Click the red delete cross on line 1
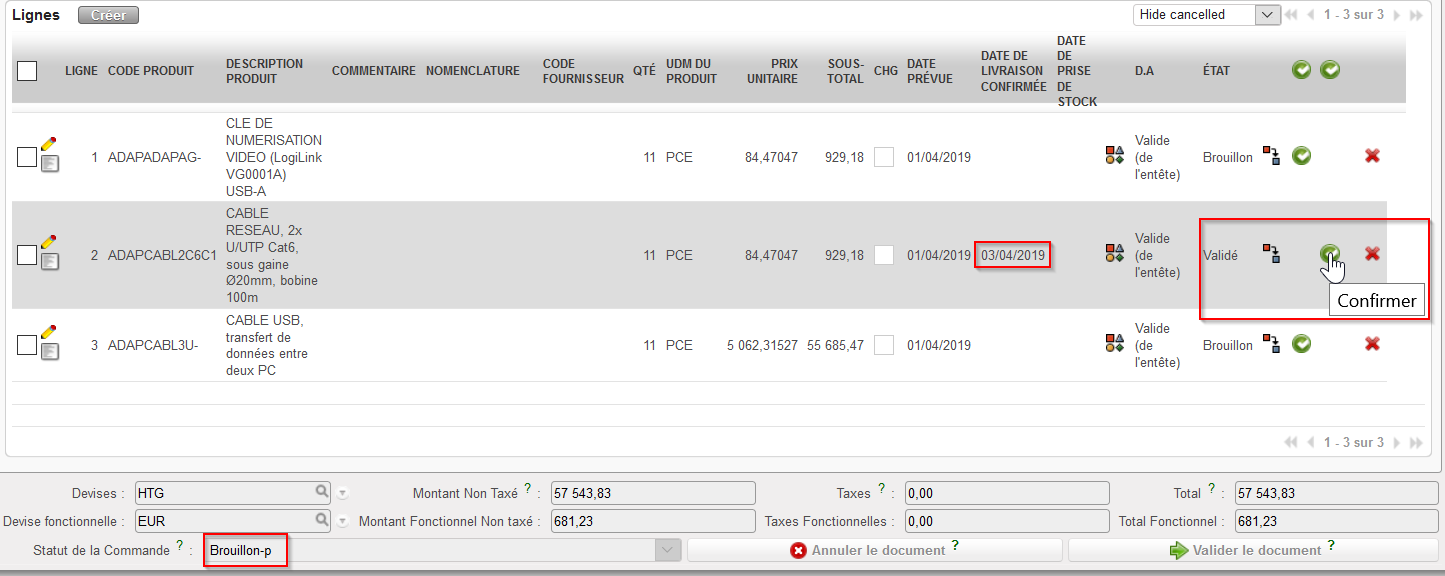 [1372, 156]
